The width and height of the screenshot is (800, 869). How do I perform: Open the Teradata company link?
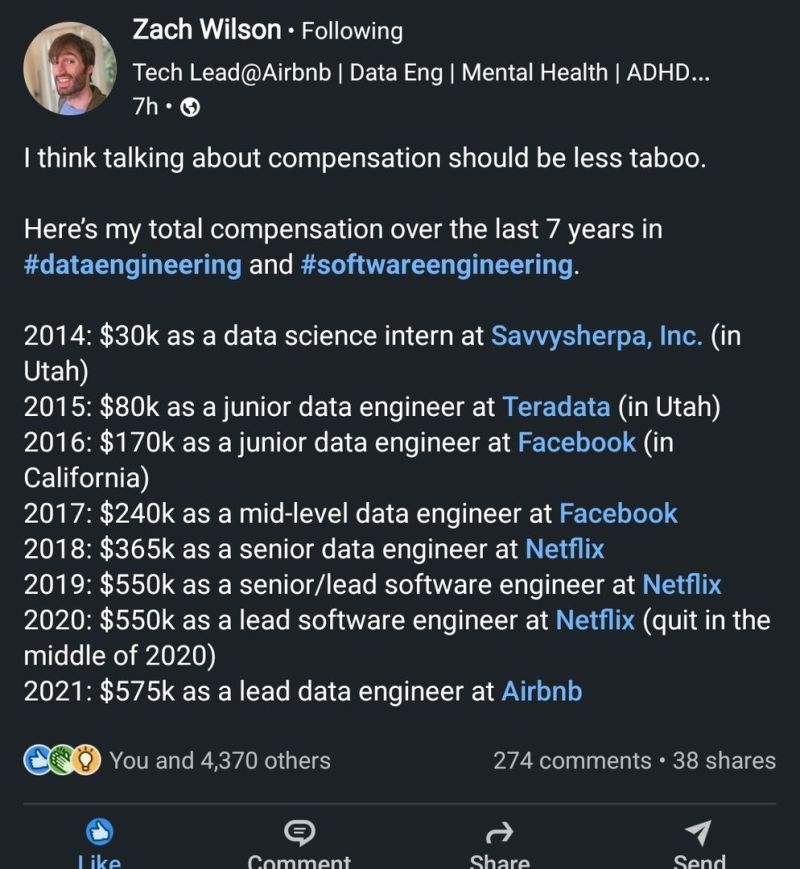[556, 407]
